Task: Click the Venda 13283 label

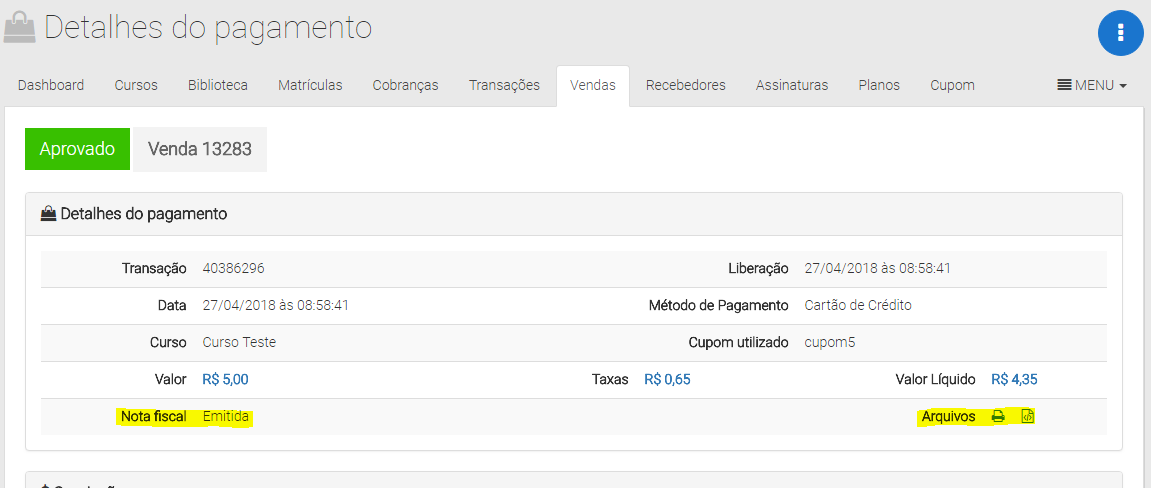Action: tap(200, 150)
